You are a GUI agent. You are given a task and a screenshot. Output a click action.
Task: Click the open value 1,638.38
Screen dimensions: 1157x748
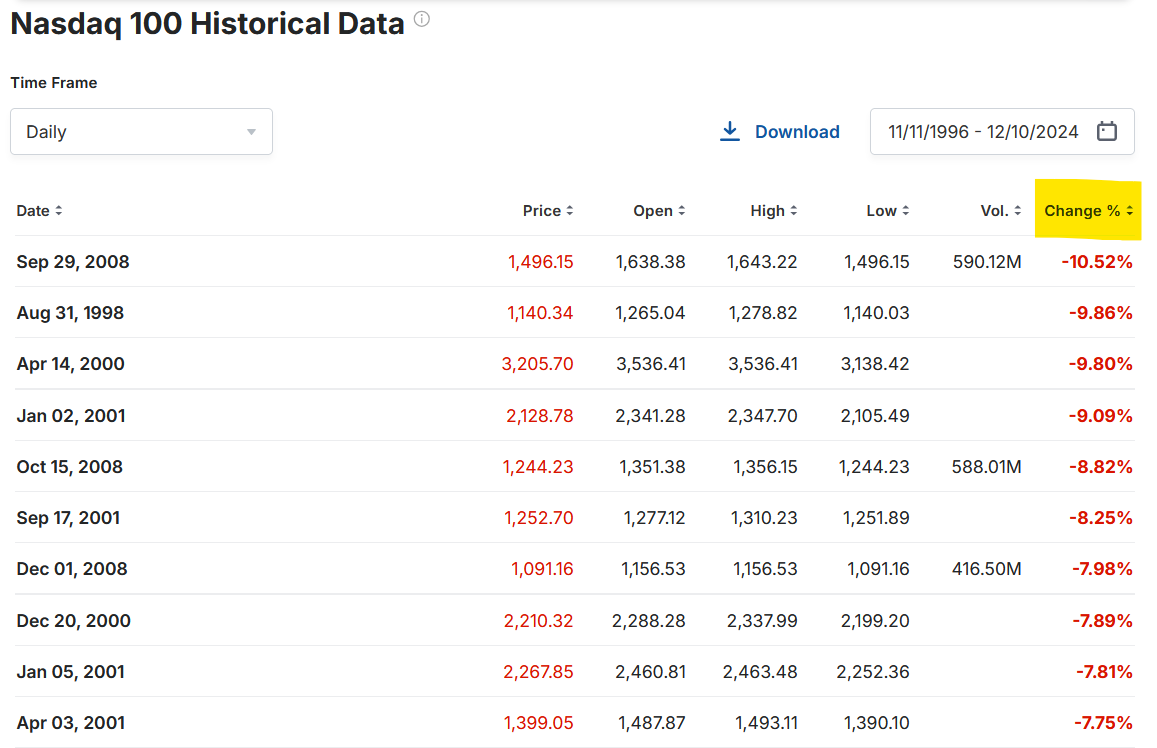pos(650,262)
